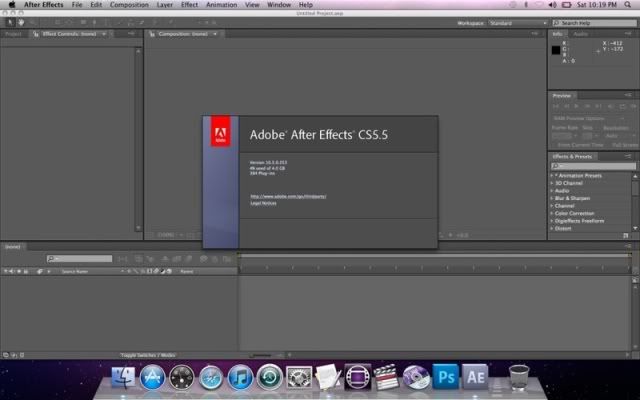The height and width of the screenshot is (400, 640).
Task: Click the work area bar above time ruler
Action: point(435,256)
